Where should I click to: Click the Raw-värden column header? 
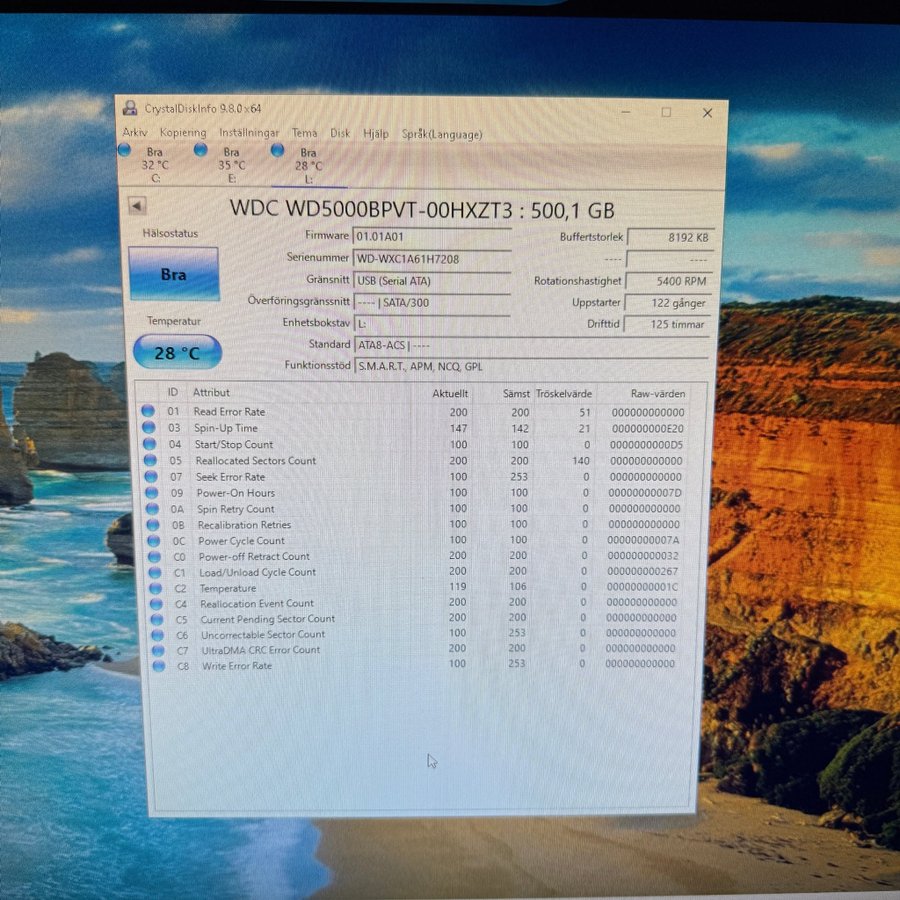coord(656,394)
